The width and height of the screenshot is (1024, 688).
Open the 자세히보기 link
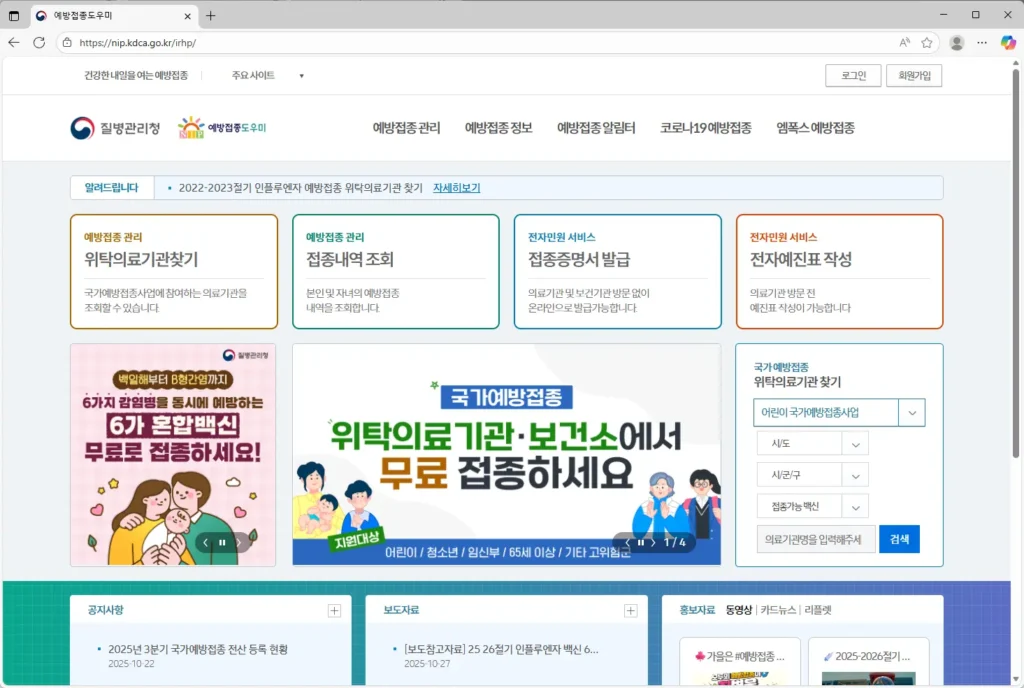point(456,187)
